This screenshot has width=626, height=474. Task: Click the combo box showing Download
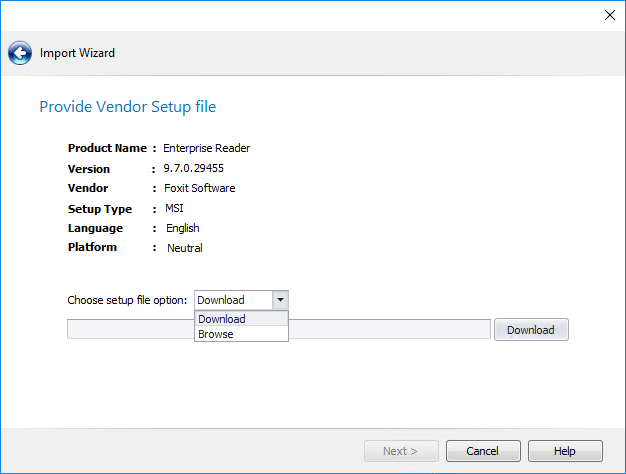(x=233, y=300)
